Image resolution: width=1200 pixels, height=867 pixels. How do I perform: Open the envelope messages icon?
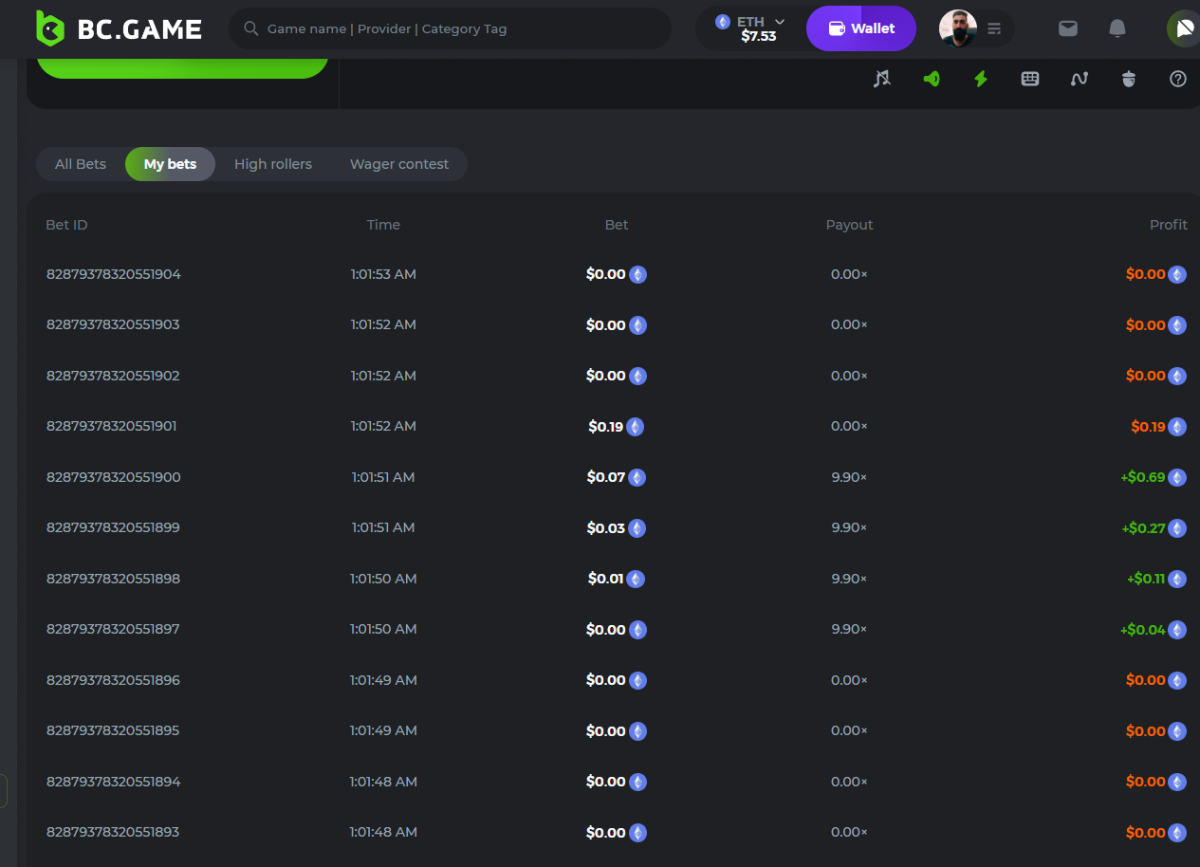[x=1068, y=29]
